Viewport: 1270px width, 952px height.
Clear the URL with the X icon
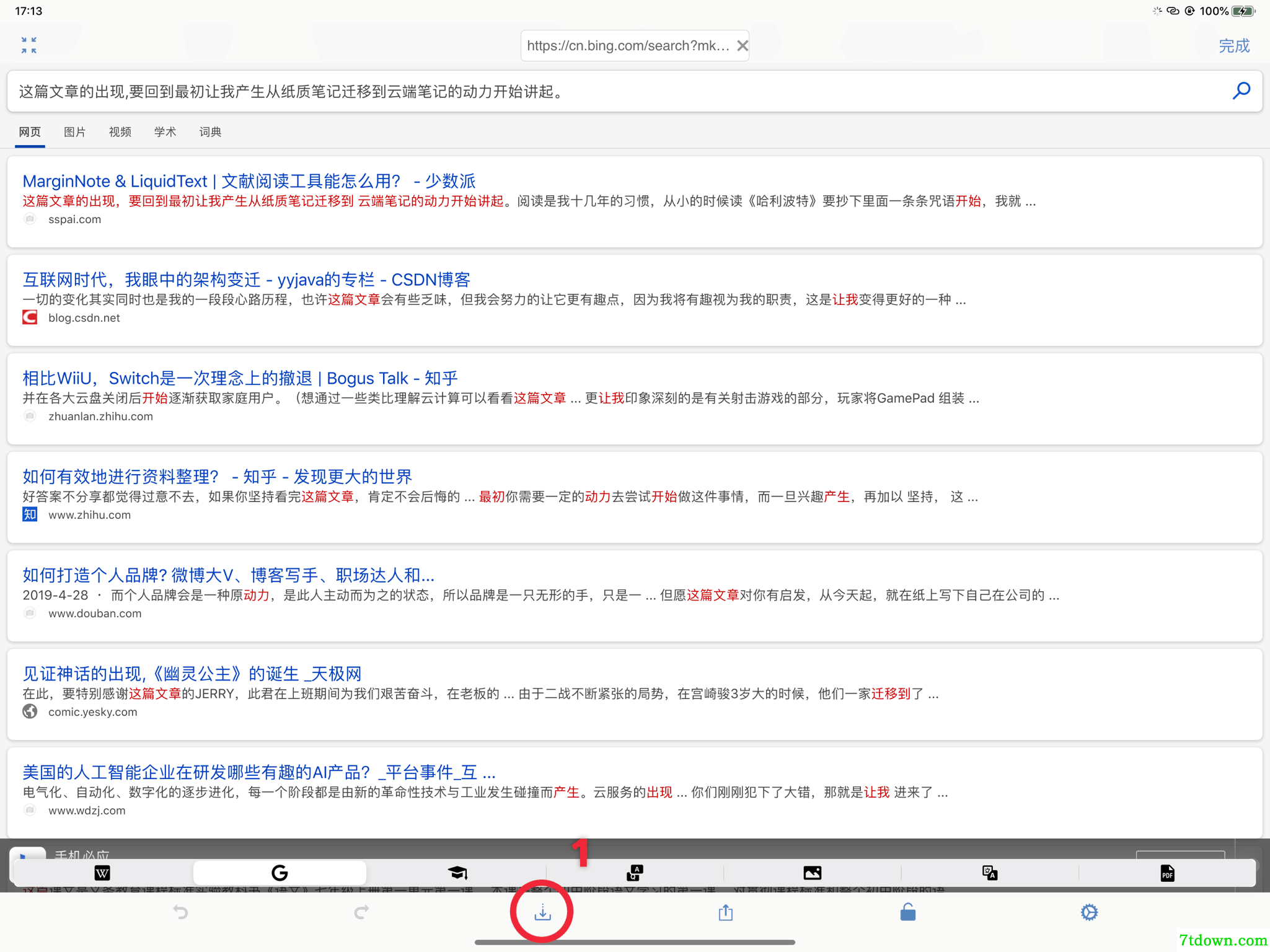(x=742, y=46)
